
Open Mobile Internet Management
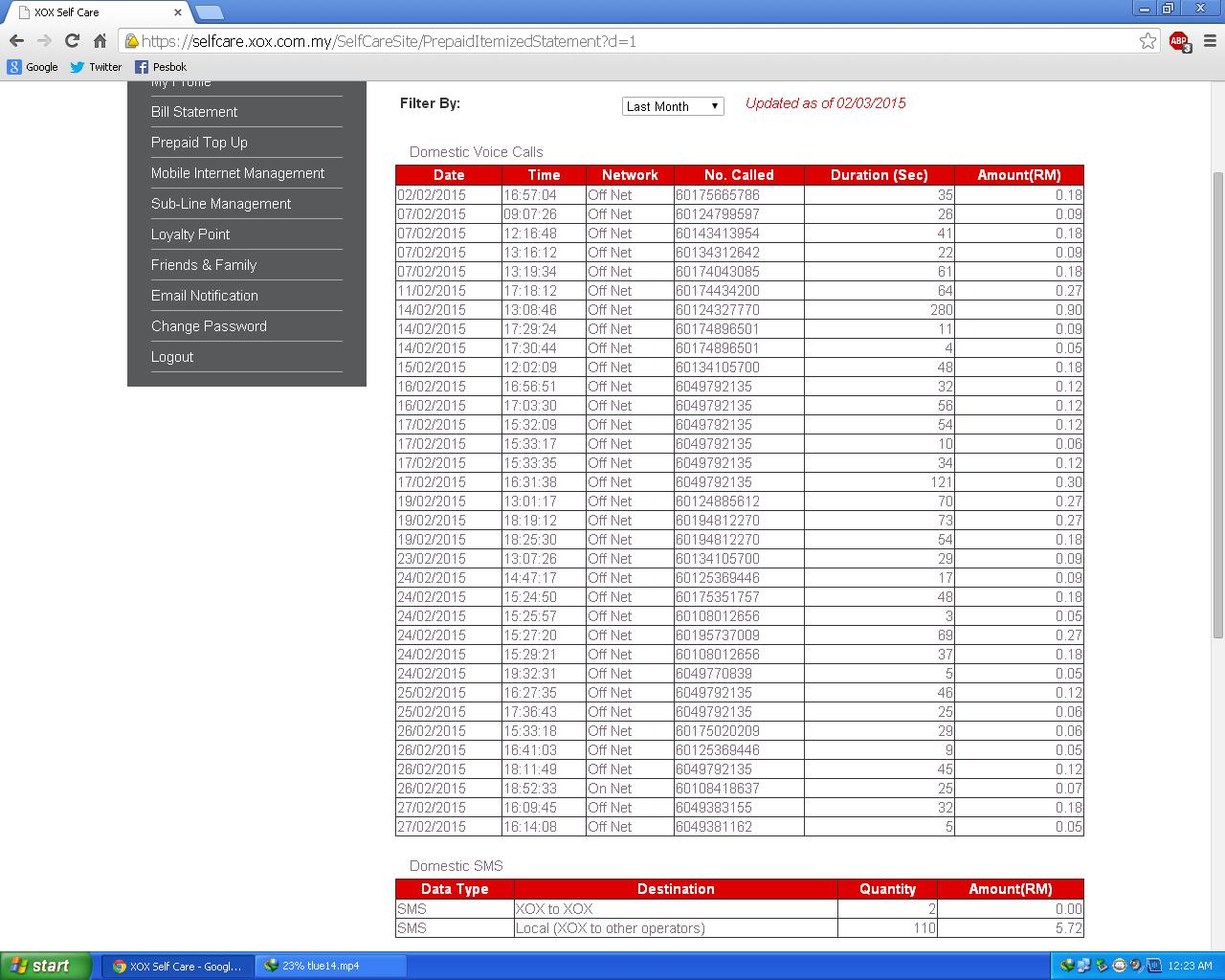pos(237,173)
